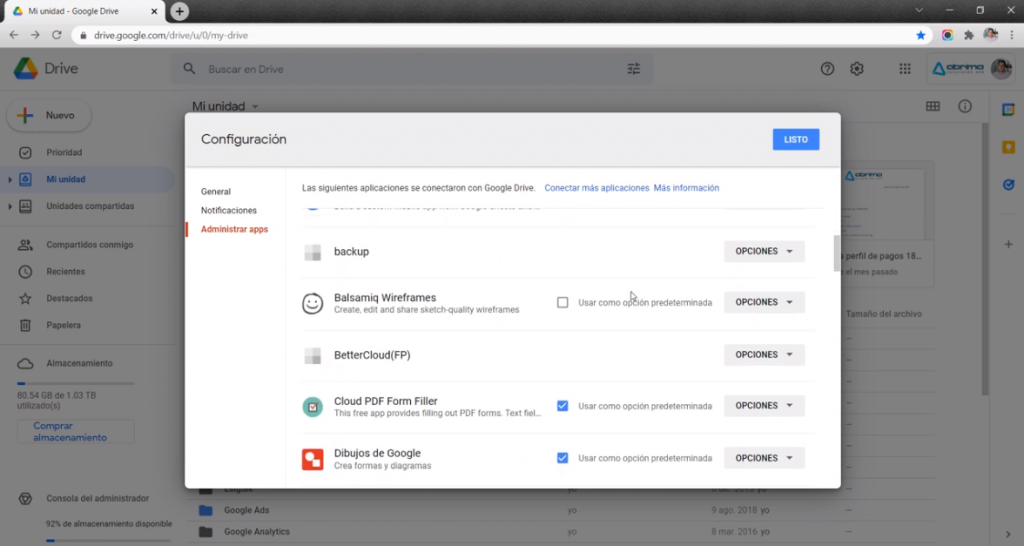Image resolution: width=1024 pixels, height=546 pixels.
Task: Expand Unidades compartidas tree arrow
Action: pyautogui.click(x=9, y=206)
